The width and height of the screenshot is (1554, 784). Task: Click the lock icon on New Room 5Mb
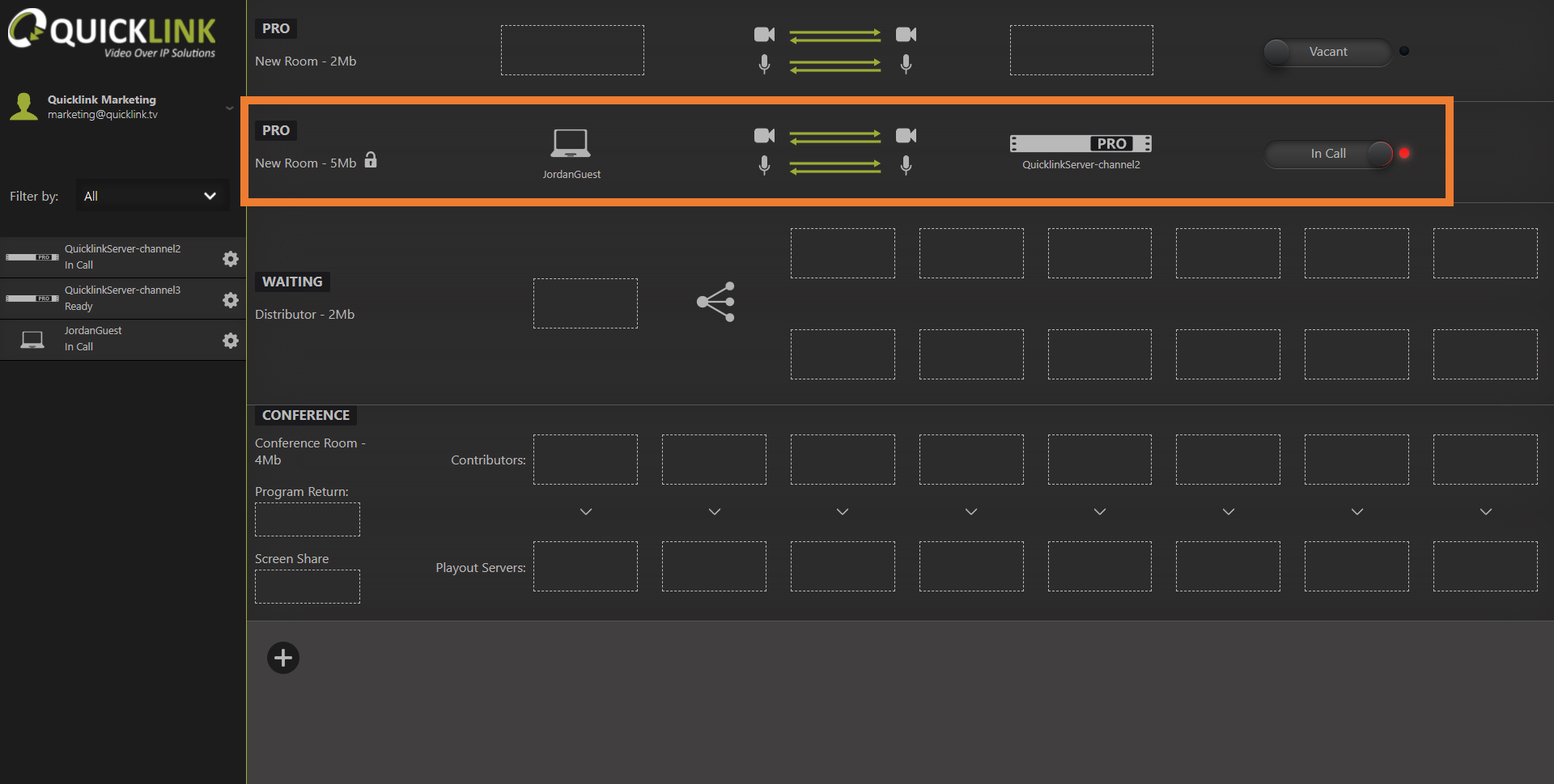[371, 159]
